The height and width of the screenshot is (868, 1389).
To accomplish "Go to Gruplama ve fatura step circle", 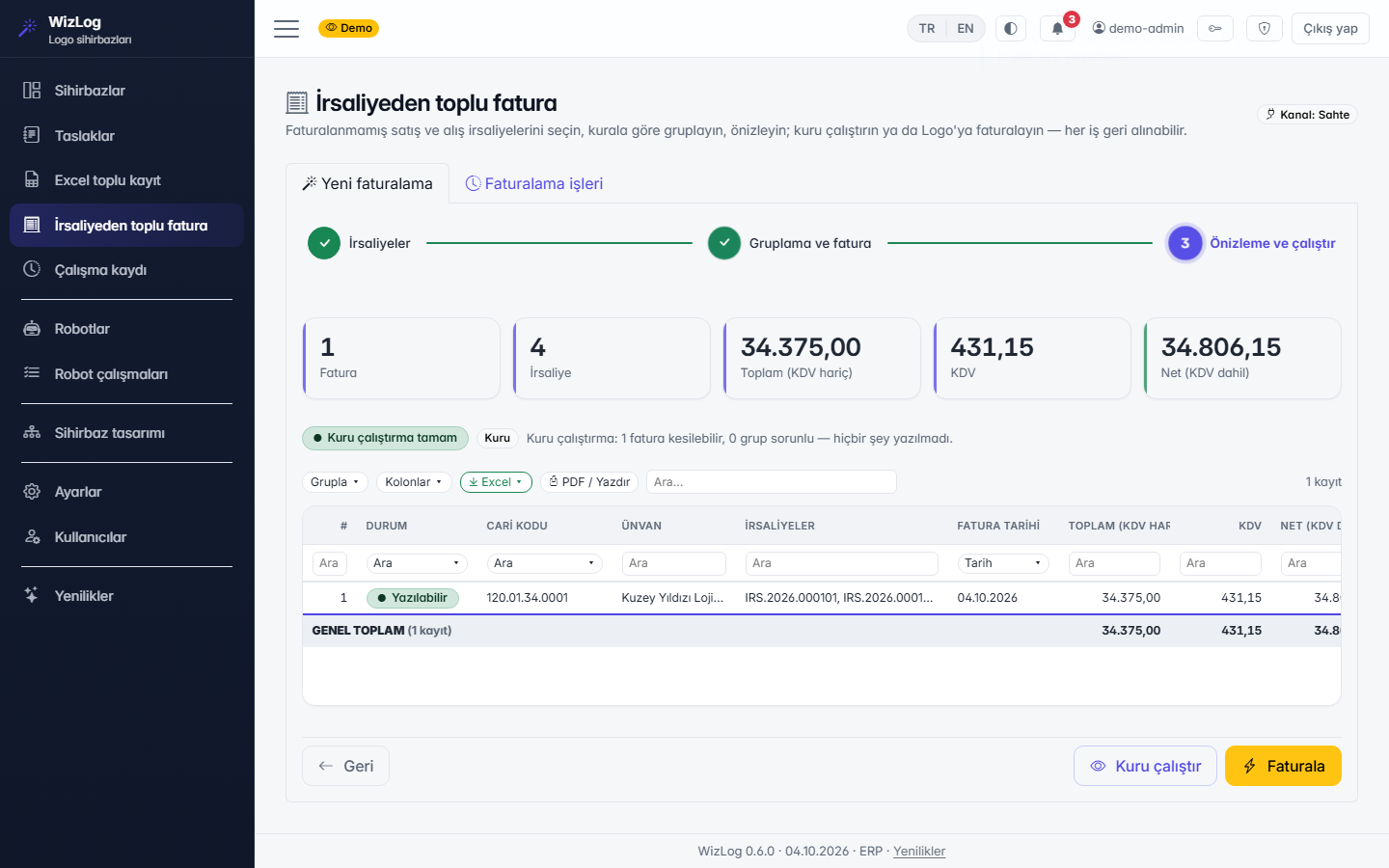I will click(724, 244).
